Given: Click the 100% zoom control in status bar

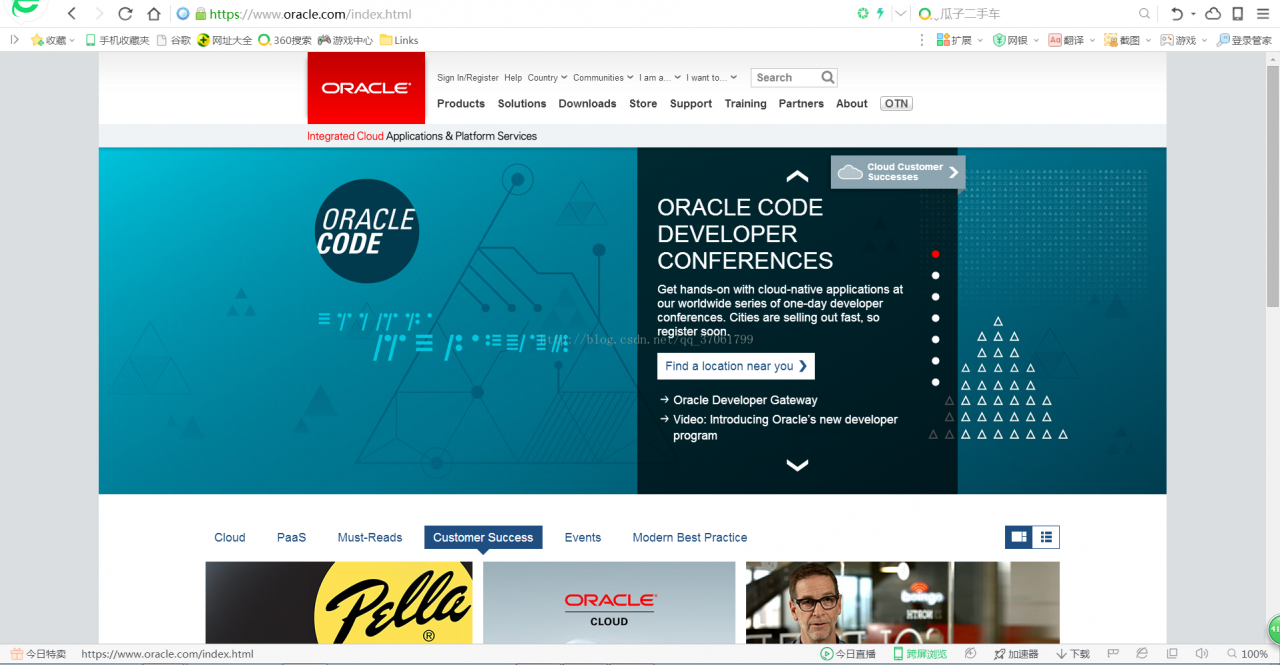Looking at the screenshot, I should coord(1246,654).
